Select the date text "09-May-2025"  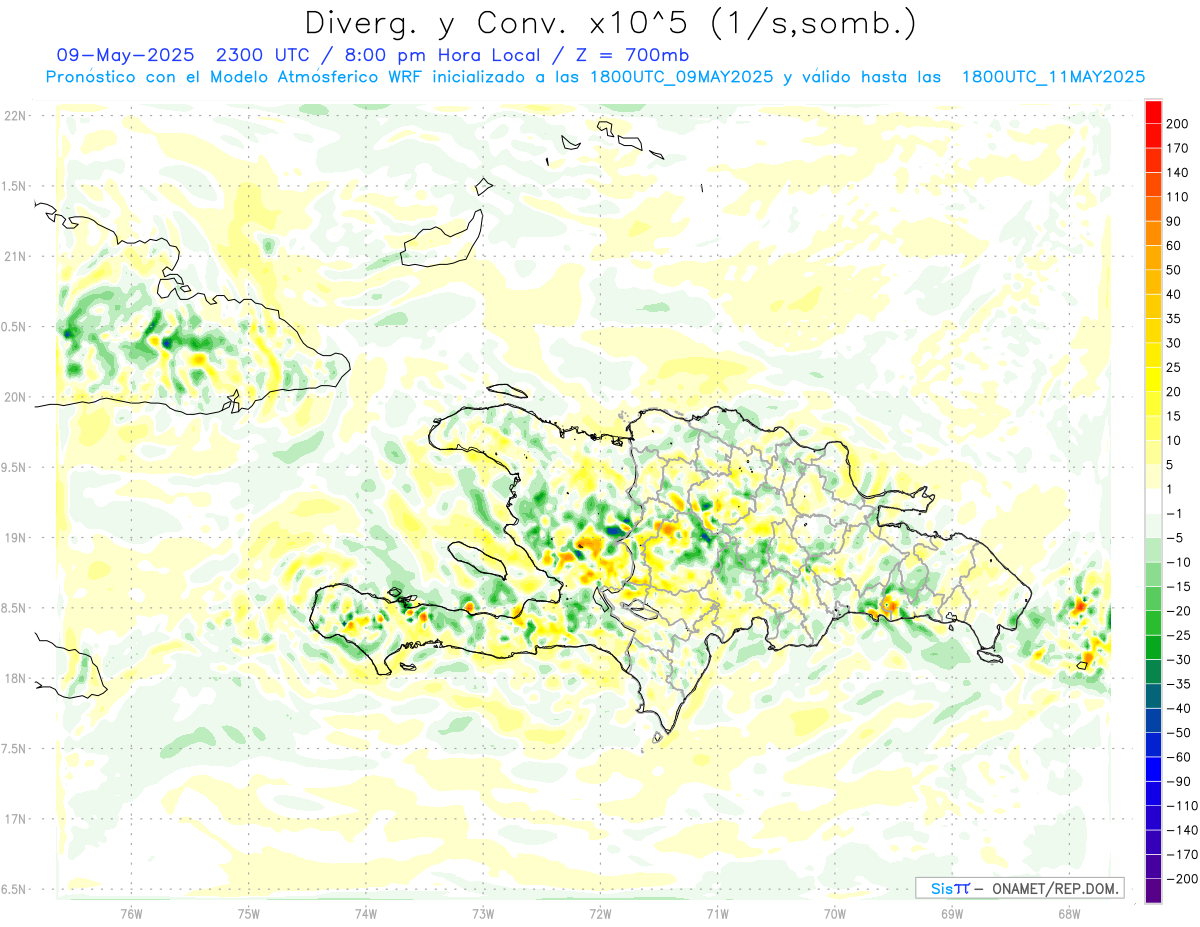pos(126,55)
